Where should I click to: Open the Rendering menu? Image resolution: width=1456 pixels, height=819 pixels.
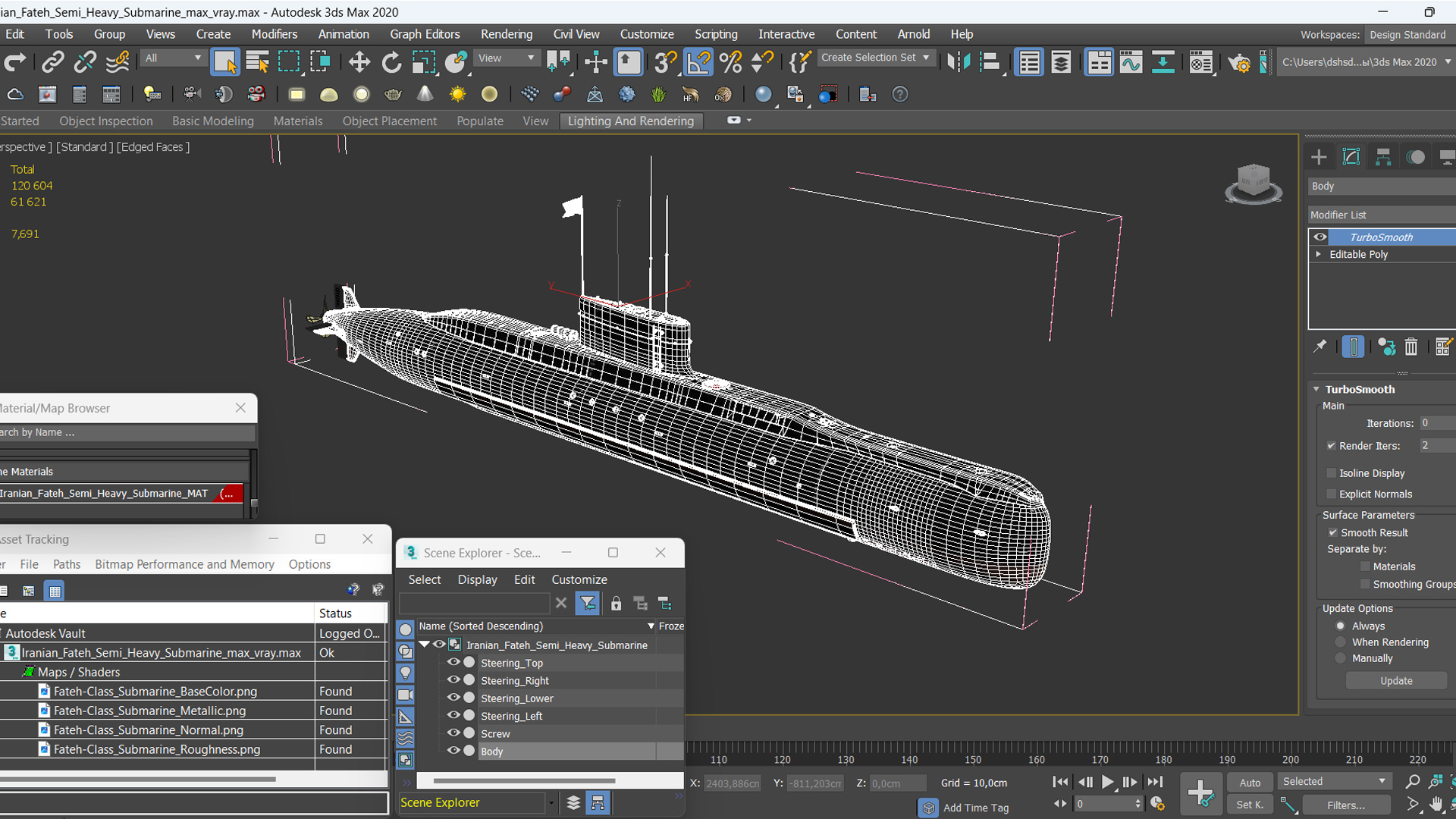tap(506, 34)
